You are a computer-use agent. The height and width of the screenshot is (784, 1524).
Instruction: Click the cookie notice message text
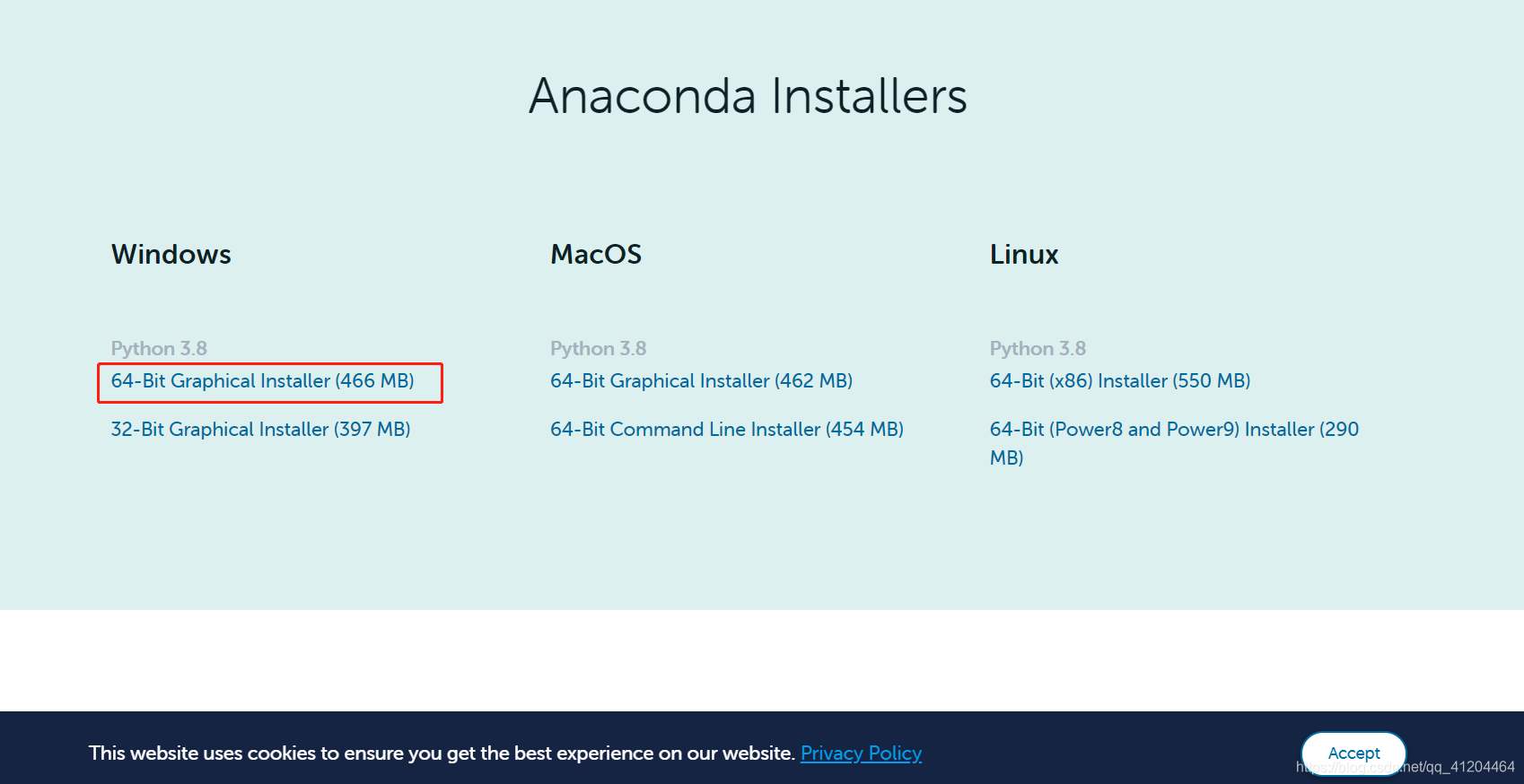click(x=442, y=754)
